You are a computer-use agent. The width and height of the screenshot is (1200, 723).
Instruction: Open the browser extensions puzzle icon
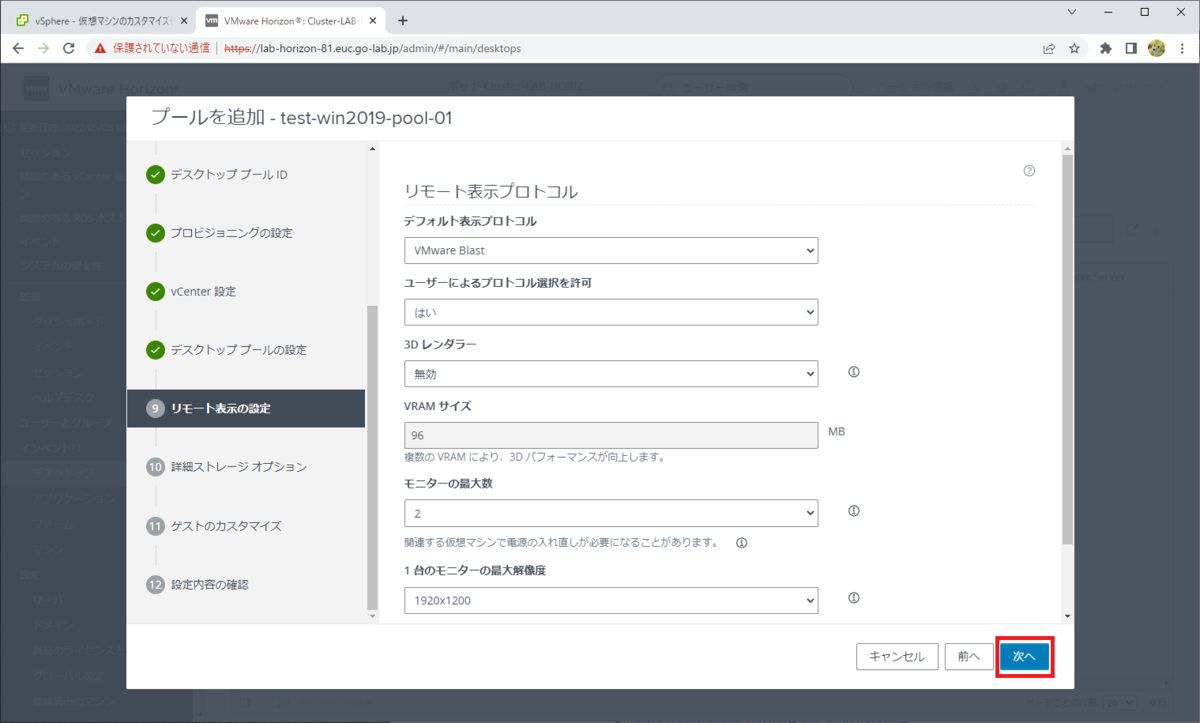[1106, 48]
